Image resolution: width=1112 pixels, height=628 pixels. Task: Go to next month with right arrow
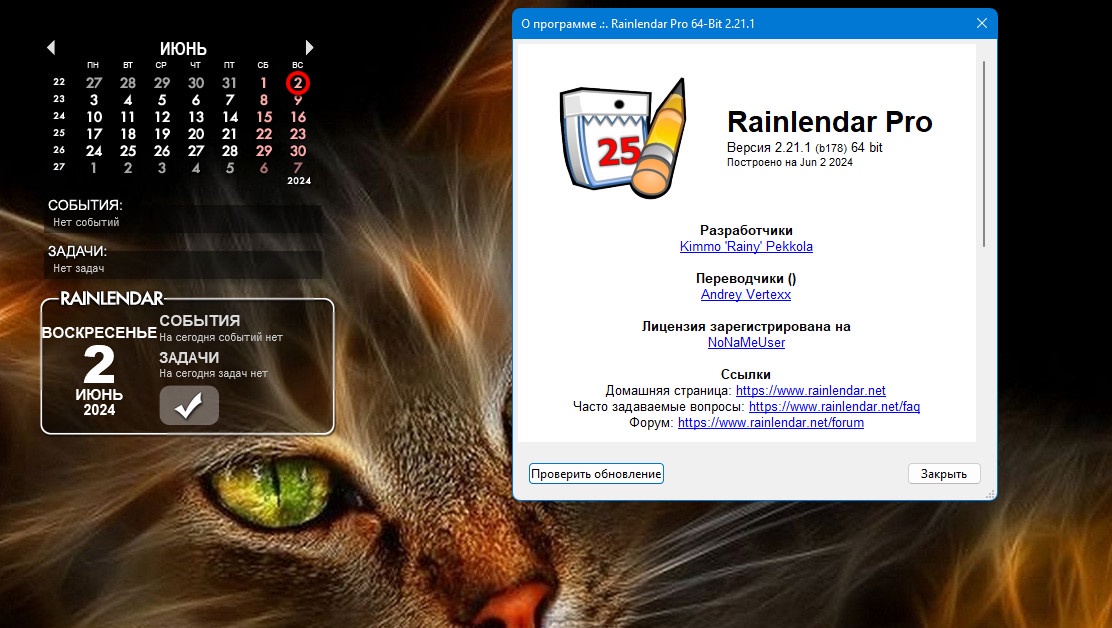pyautogui.click(x=309, y=47)
